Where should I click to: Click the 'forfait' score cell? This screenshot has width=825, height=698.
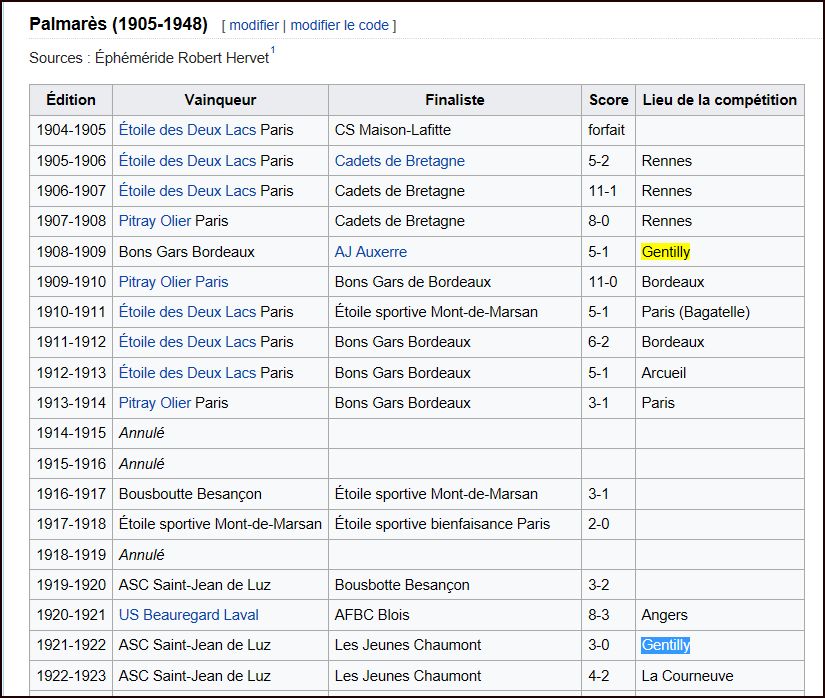[x=606, y=130]
